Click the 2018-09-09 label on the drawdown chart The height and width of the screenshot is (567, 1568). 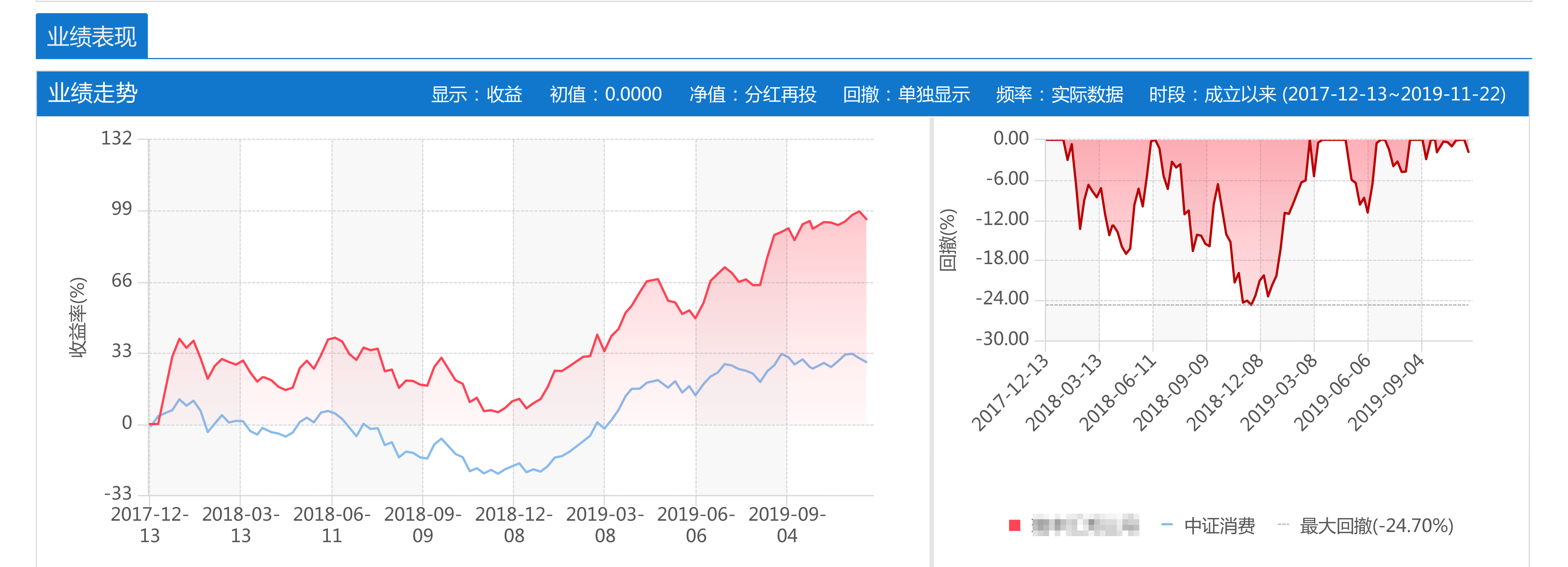click(1171, 393)
